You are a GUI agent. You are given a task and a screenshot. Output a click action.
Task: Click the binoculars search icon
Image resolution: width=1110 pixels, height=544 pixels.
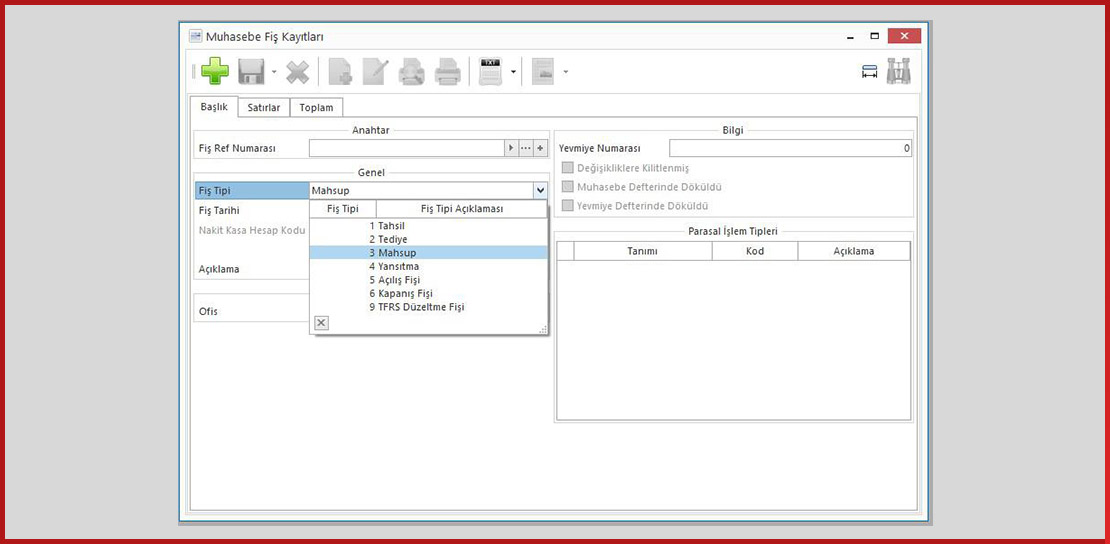[898, 72]
